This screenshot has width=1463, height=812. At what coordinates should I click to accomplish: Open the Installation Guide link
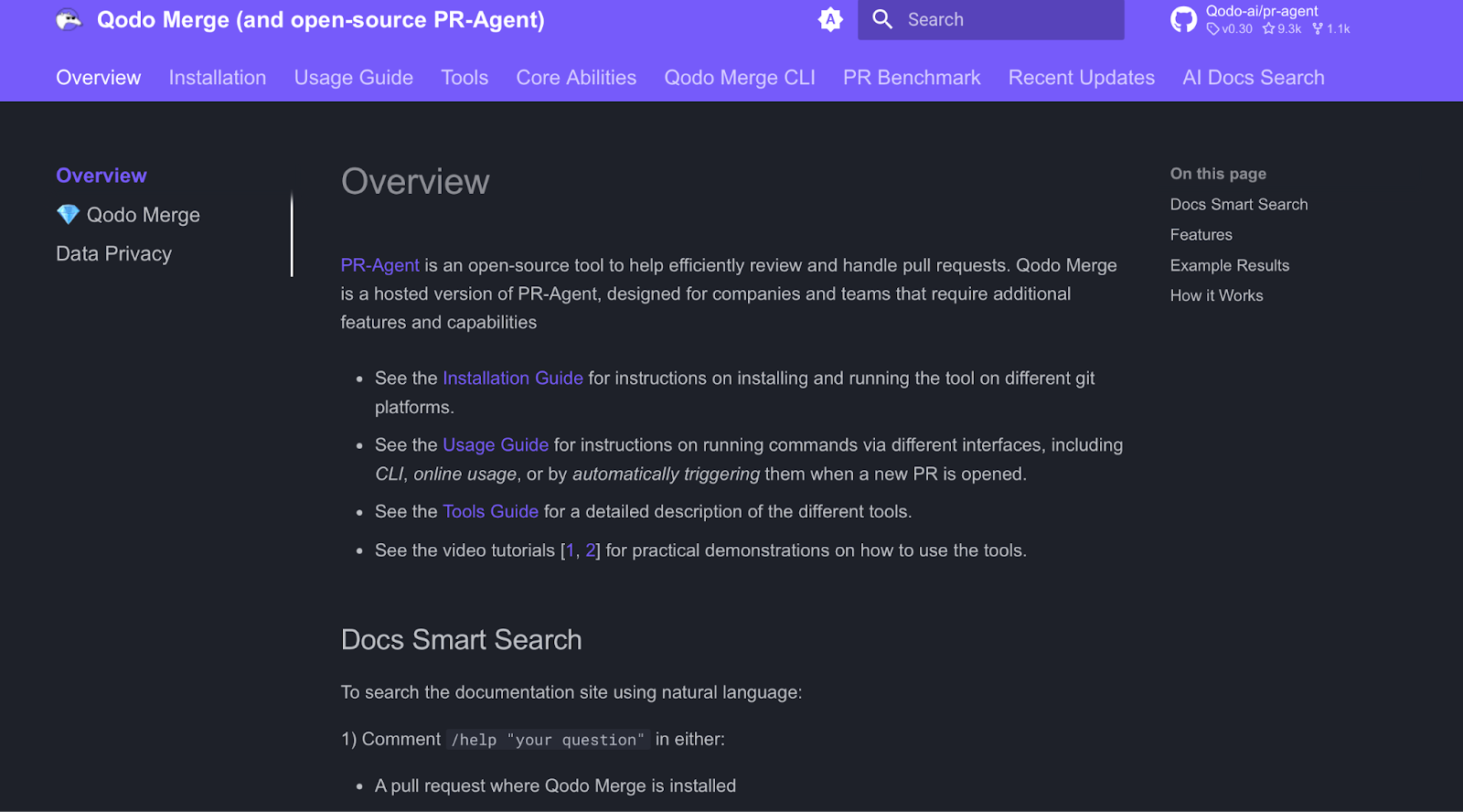click(x=513, y=378)
